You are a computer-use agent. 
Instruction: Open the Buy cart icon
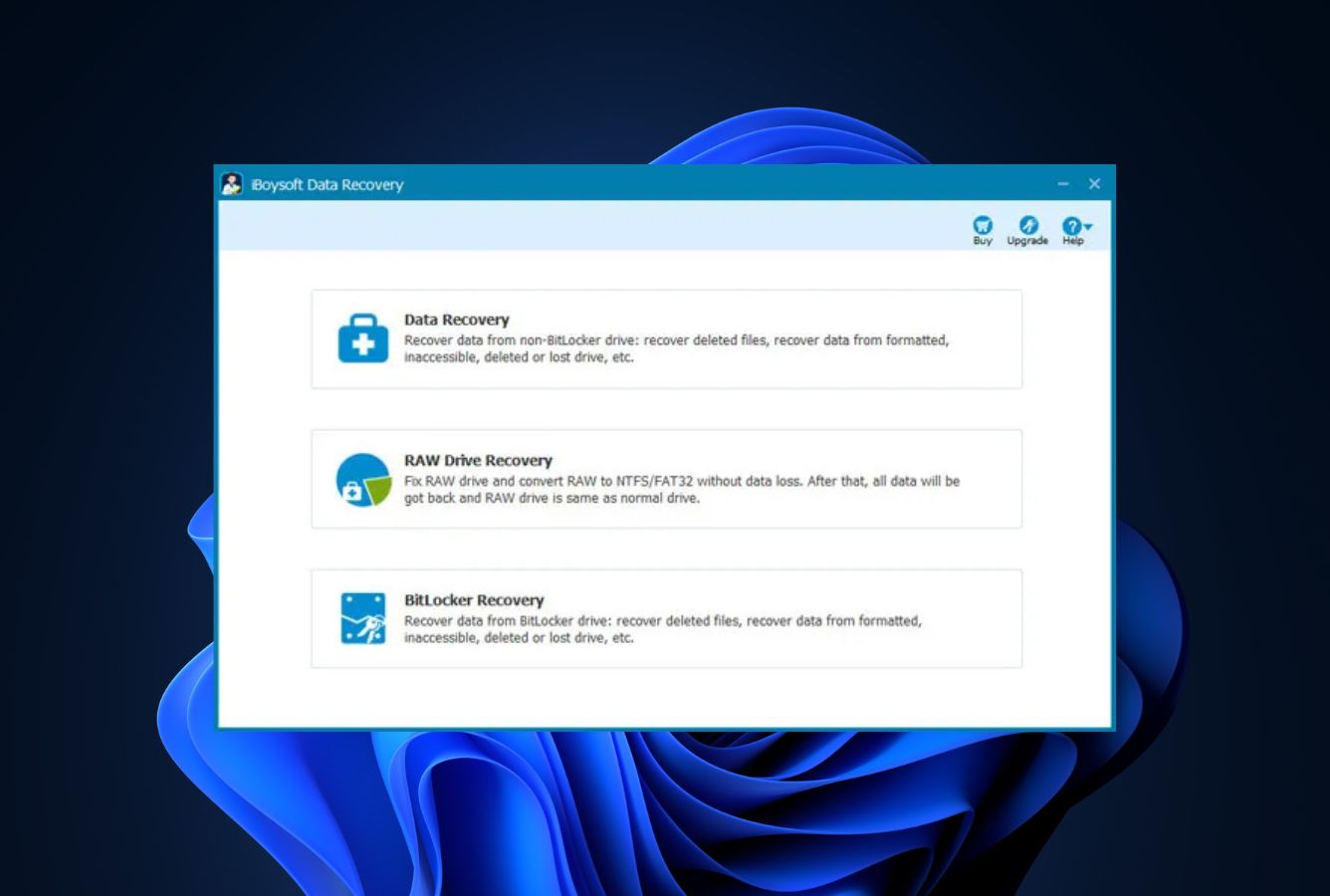(983, 226)
